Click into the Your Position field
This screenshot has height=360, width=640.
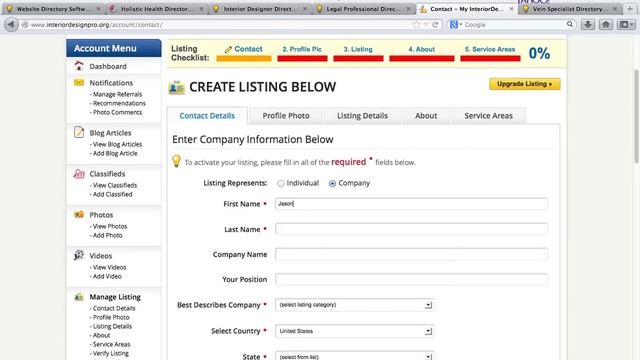411,279
